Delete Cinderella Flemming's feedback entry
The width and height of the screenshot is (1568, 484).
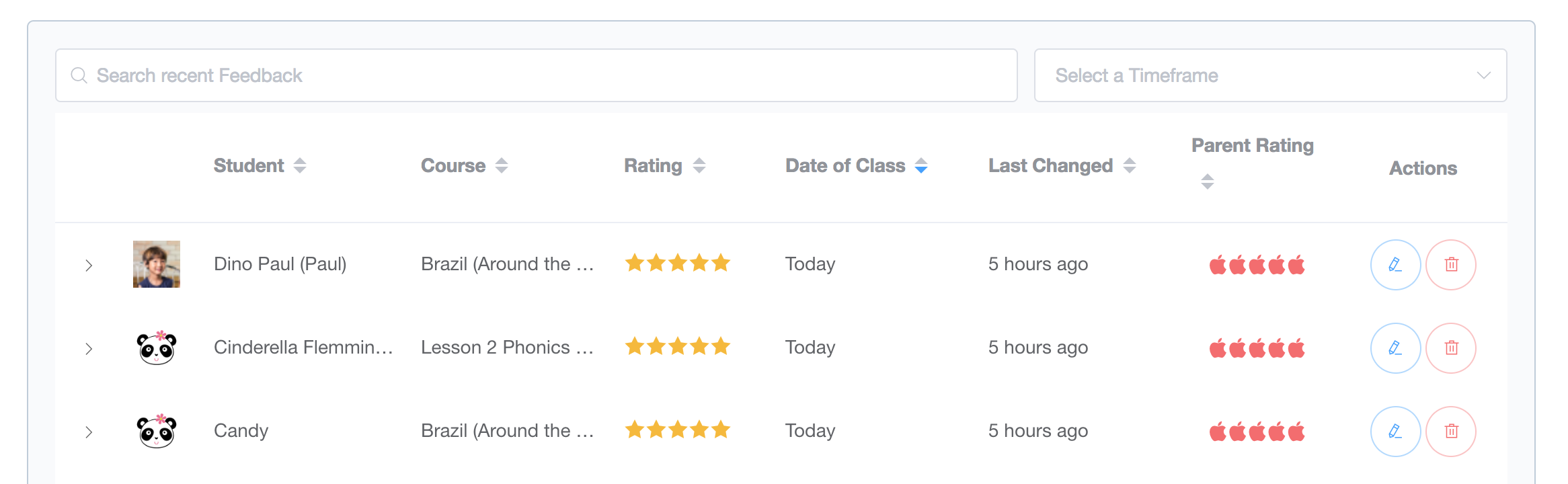pyautogui.click(x=1451, y=348)
